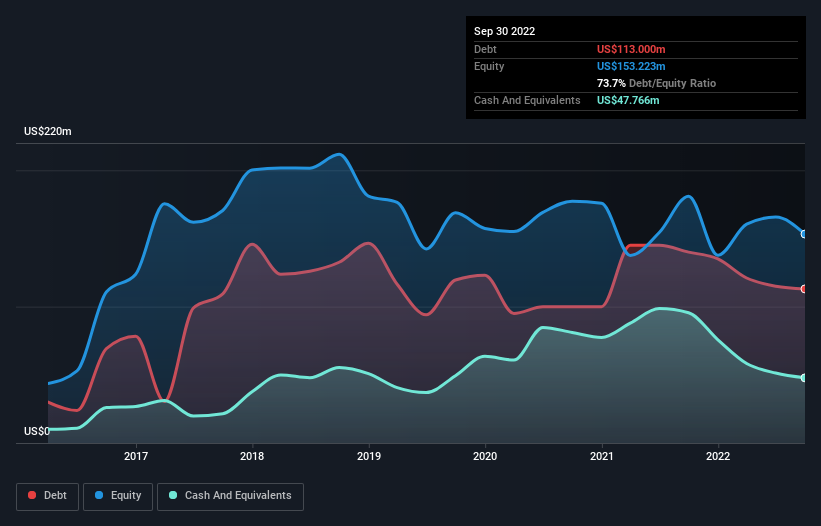Image resolution: width=821 pixels, height=526 pixels.
Task: Click the Debt endpoint marker on chart
Action: [804, 289]
